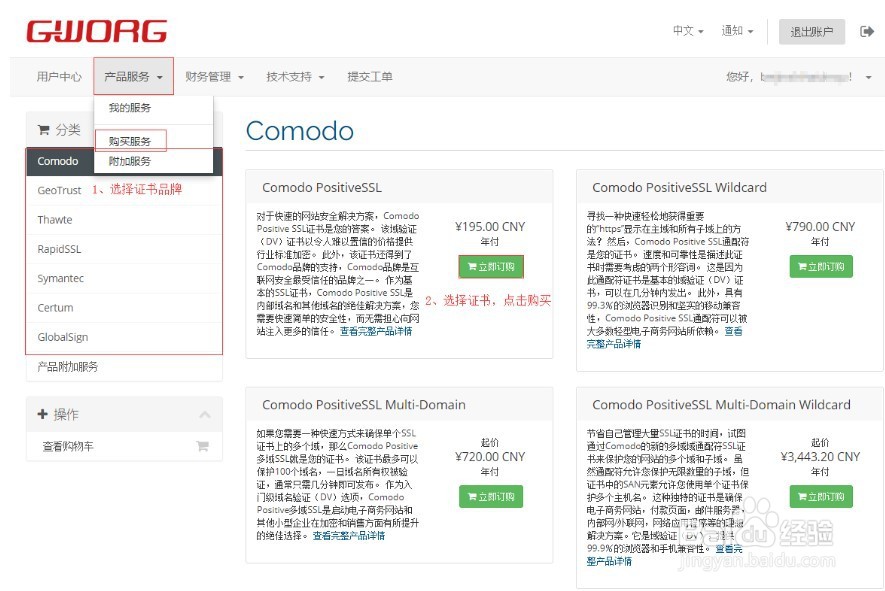Select Symantec category in sidebar
Screen dimensions: 885x591
[x=124, y=278]
